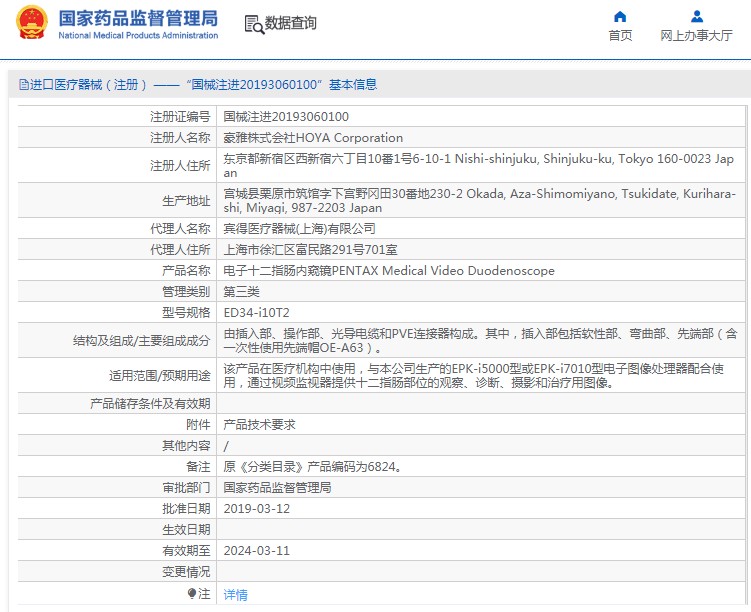The image size is (751, 612).
Task: Click the 批准日期 row label
Action: pyautogui.click(x=186, y=509)
